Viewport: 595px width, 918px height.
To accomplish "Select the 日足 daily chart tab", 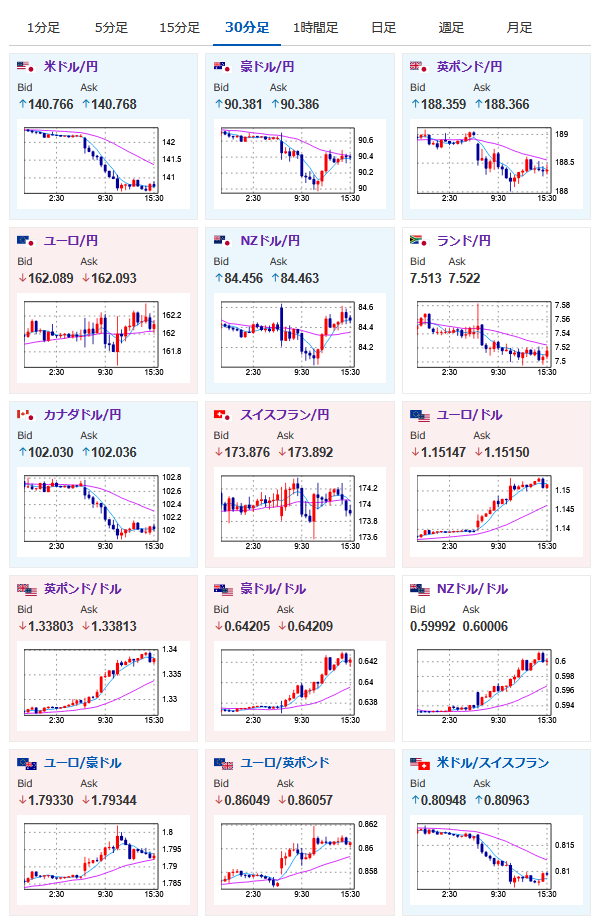I will (383, 28).
